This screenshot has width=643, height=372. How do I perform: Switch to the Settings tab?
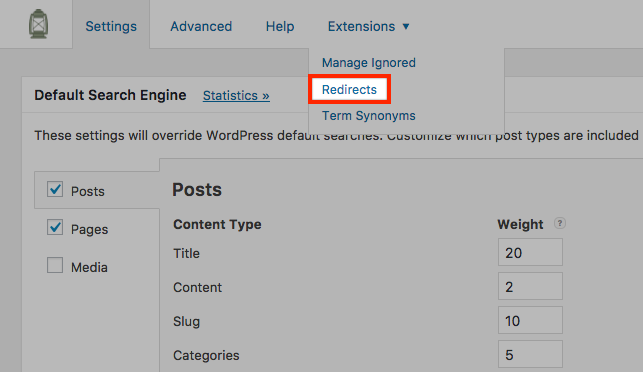coord(111,26)
